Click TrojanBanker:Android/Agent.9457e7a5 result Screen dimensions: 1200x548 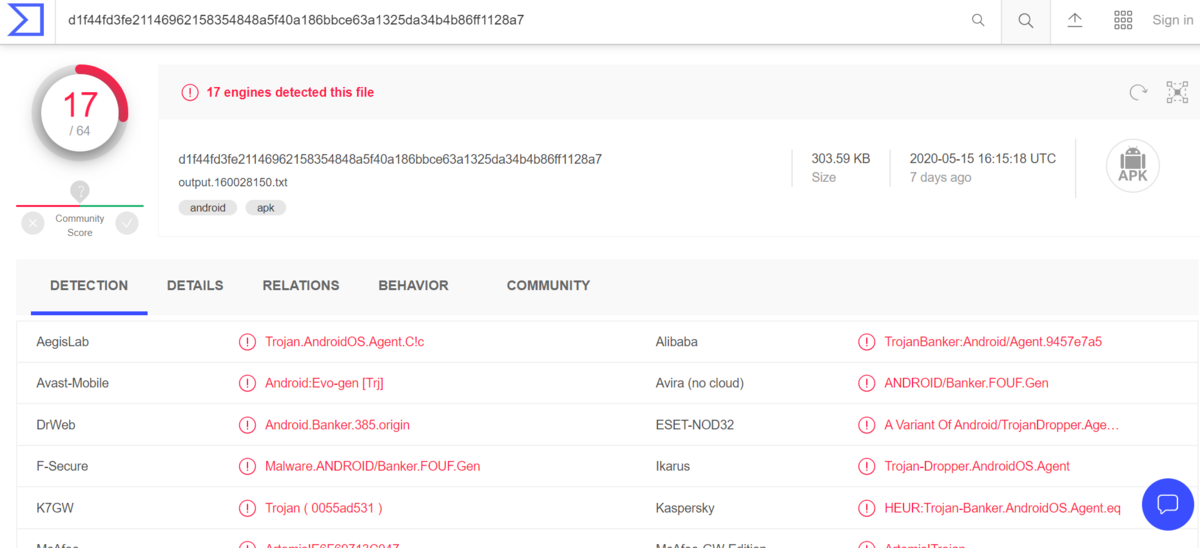point(993,342)
